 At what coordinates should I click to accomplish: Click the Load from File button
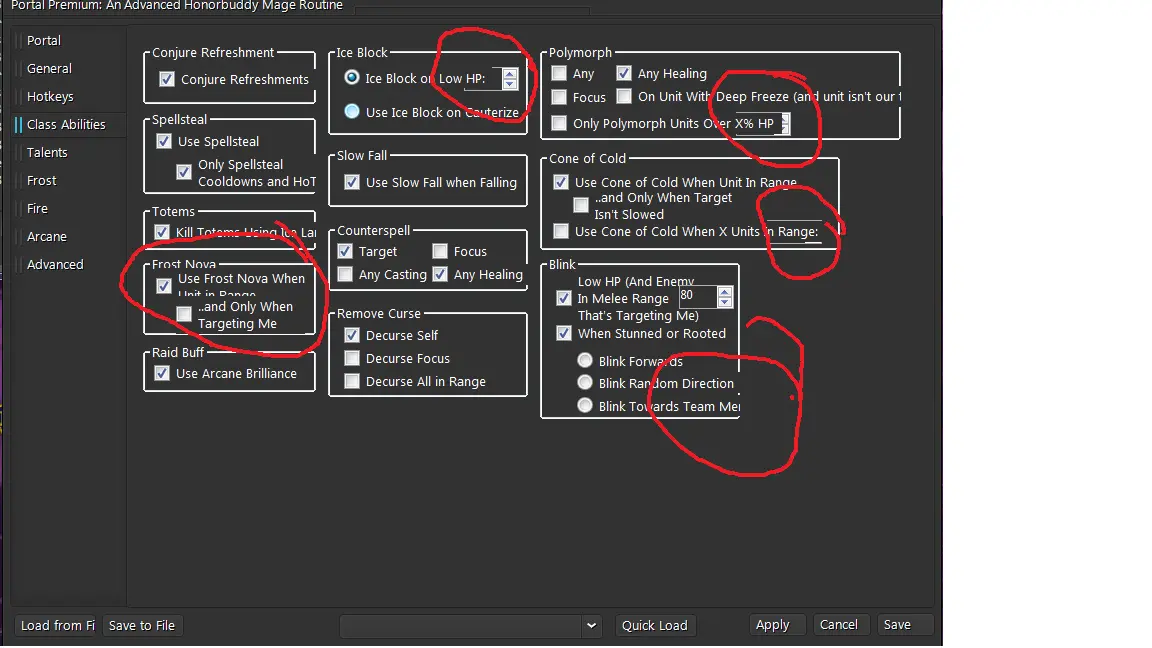56,625
